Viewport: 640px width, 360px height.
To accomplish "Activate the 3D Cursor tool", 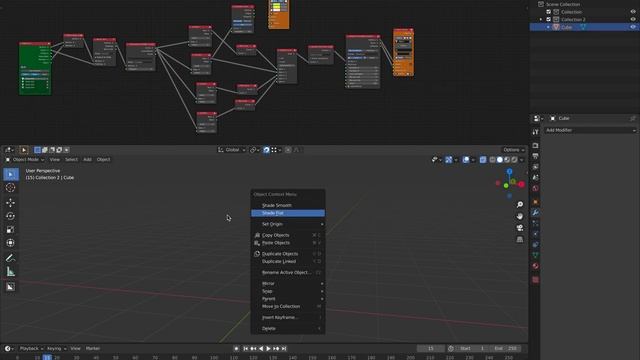I will (x=11, y=188).
